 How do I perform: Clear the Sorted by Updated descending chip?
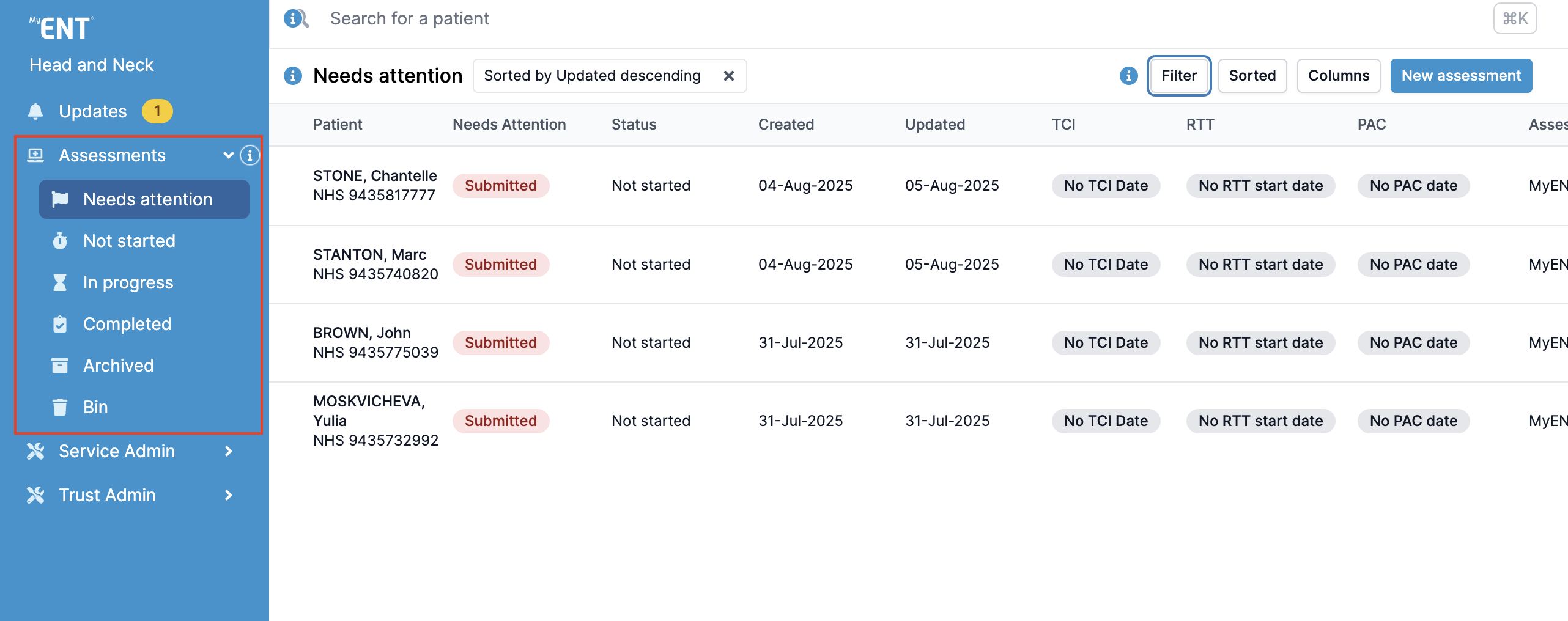click(x=729, y=76)
